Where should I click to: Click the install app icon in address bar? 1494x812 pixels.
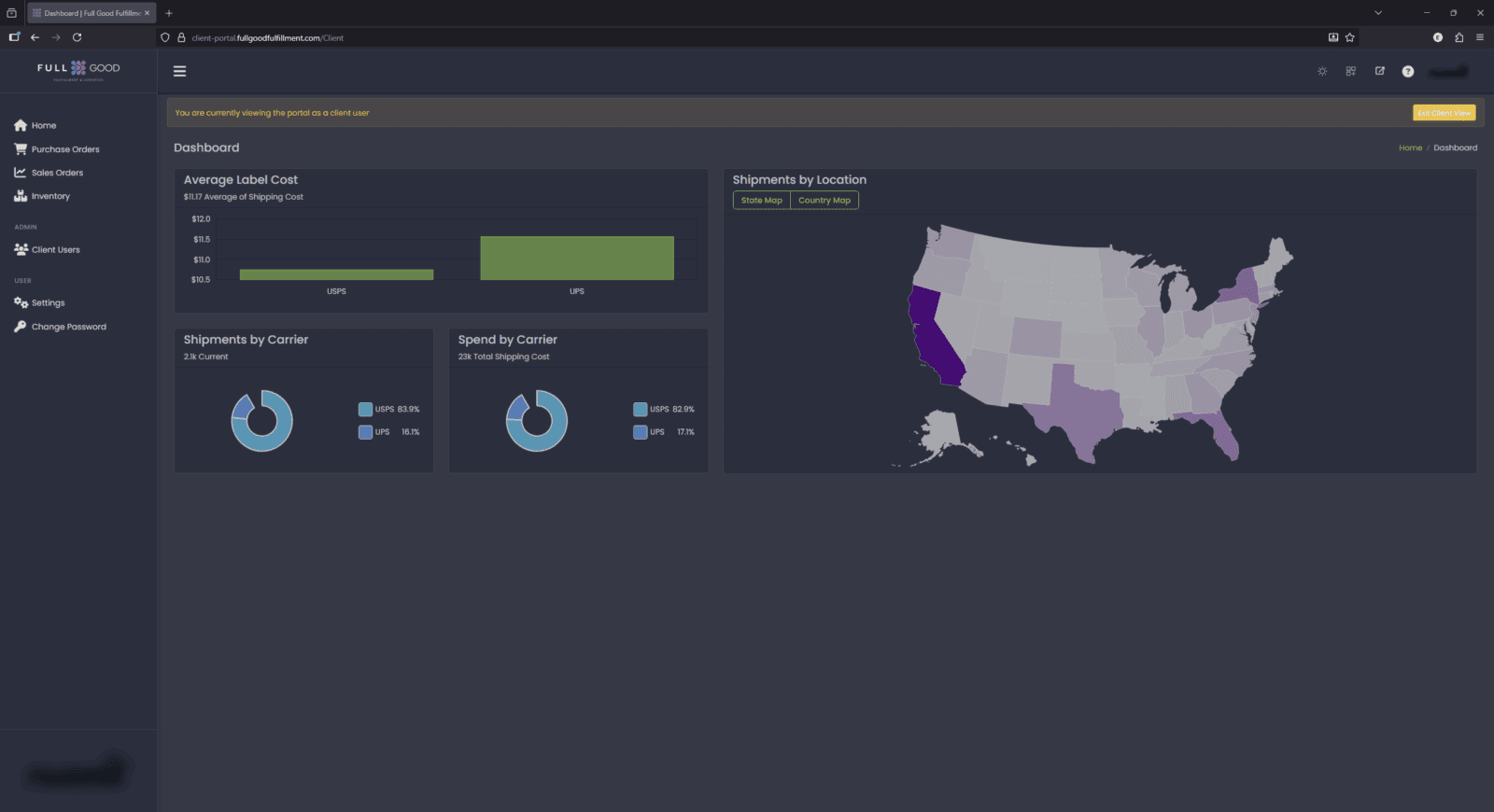(x=1333, y=37)
